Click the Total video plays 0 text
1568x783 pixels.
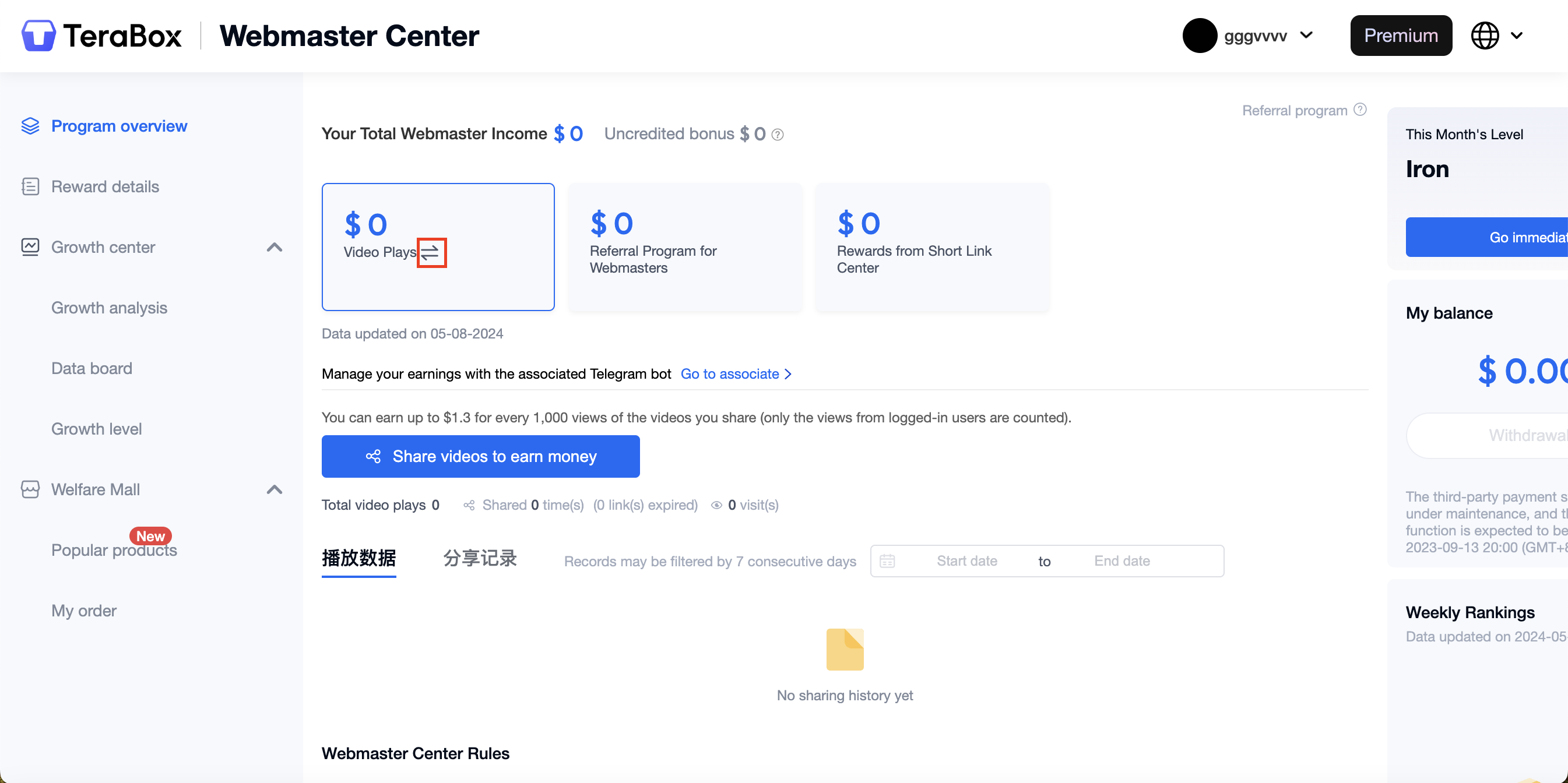[x=381, y=505]
